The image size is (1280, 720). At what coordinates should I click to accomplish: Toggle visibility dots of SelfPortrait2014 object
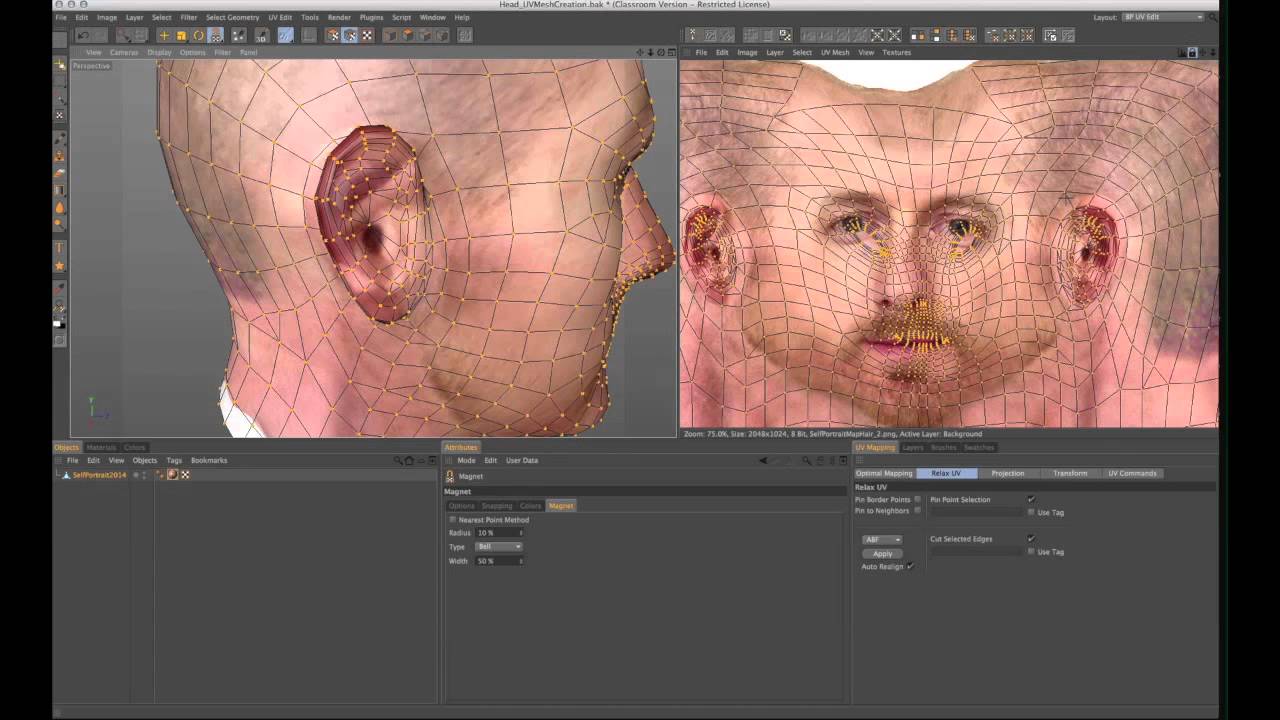[144, 475]
